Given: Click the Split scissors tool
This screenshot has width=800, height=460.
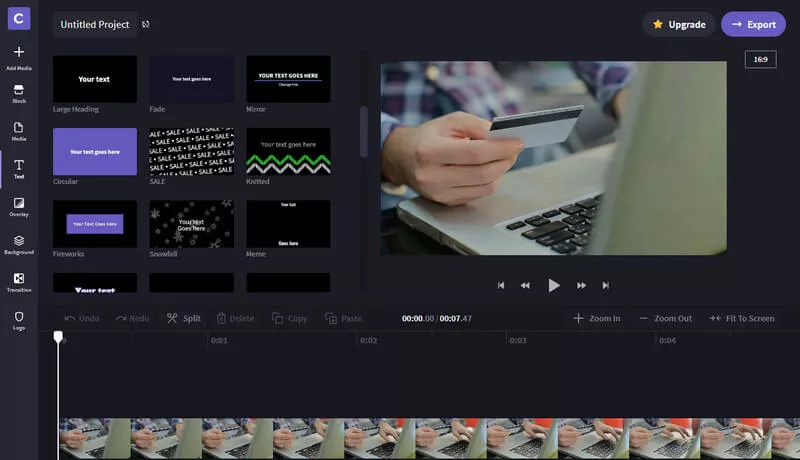Looking at the screenshot, I should pyautogui.click(x=184, y=318).
